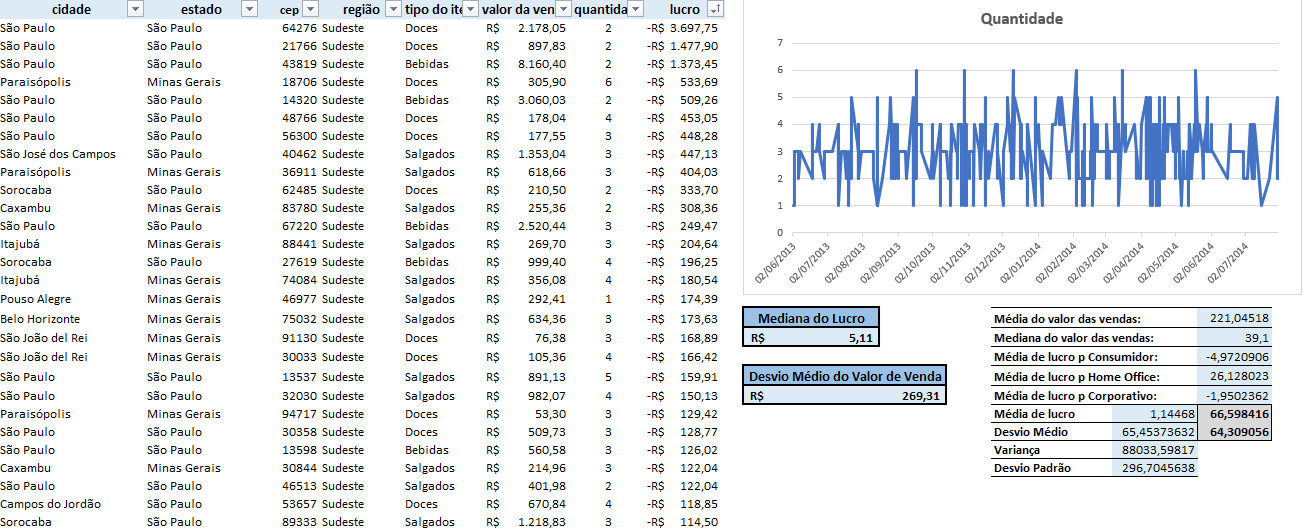This screenshot has height=531, width=1304.
Task: Select the value 269,31 cell
Action: coord(843,395)
